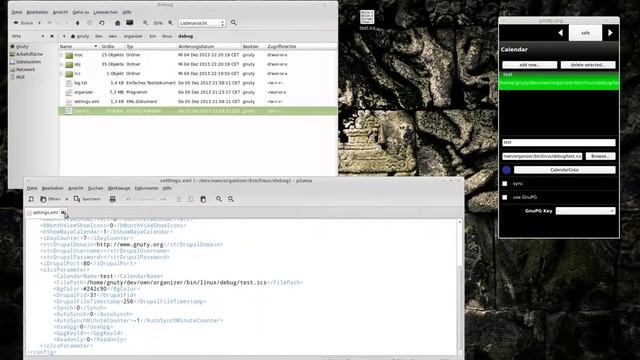Click the gnuty breadcrumb path button

pyautogui.click(x=80, y=36)
